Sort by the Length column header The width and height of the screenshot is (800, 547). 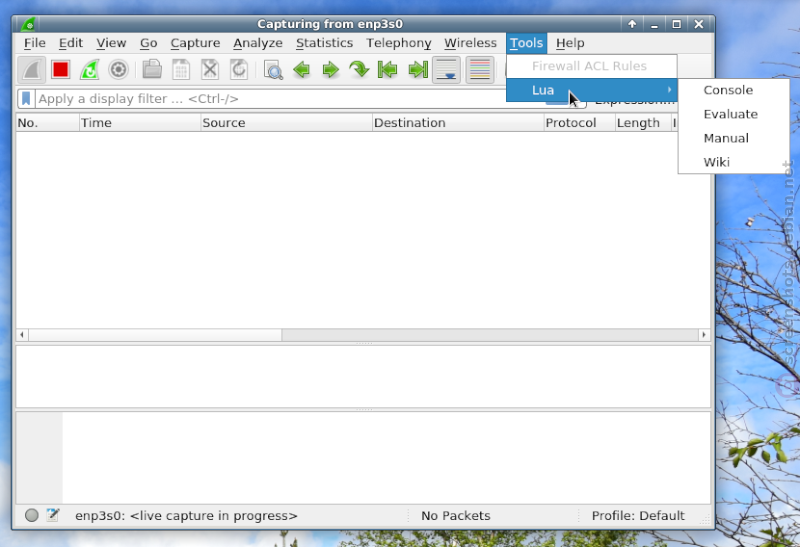pyautogui.click(x=643, y=122)
